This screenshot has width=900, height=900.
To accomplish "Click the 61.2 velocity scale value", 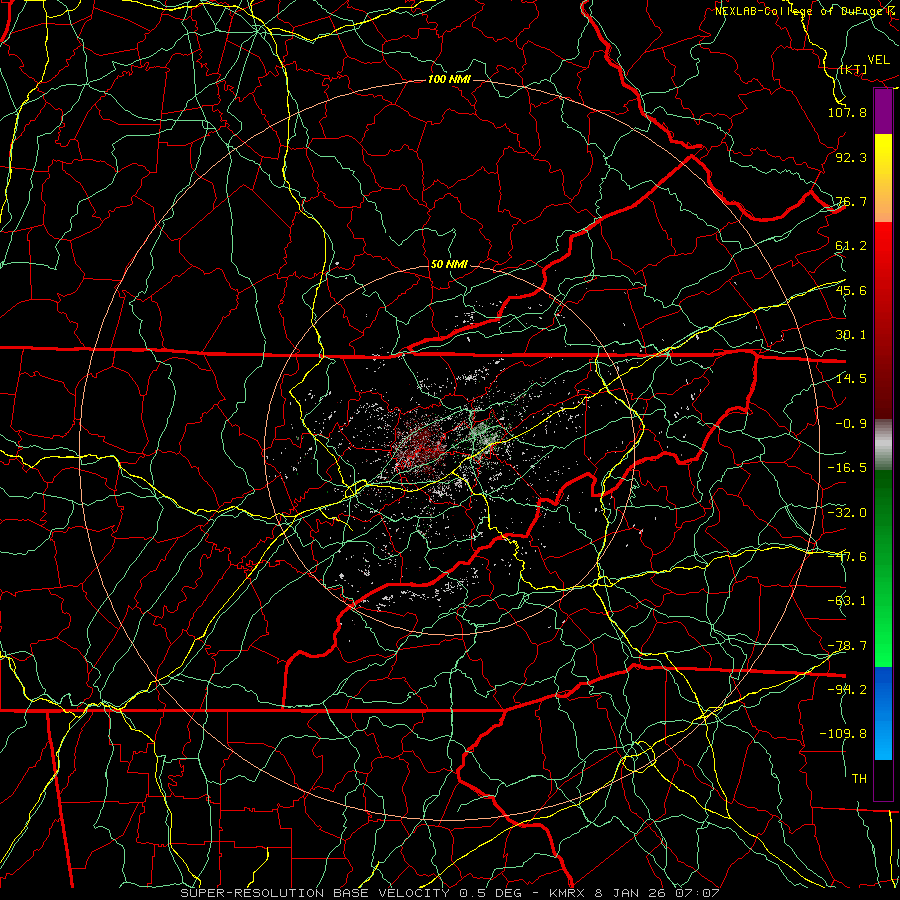I will point(851,246).
